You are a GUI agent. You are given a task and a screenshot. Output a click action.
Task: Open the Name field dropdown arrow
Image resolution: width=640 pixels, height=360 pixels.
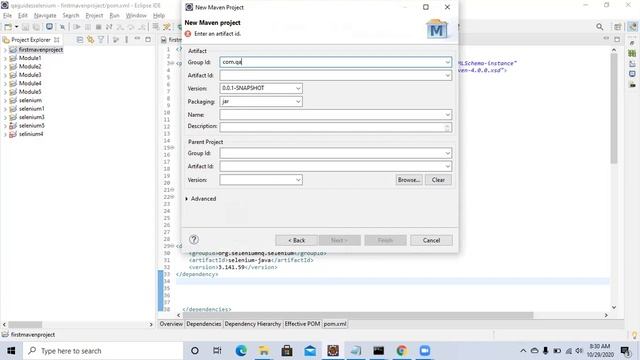(x=447, y=115)
